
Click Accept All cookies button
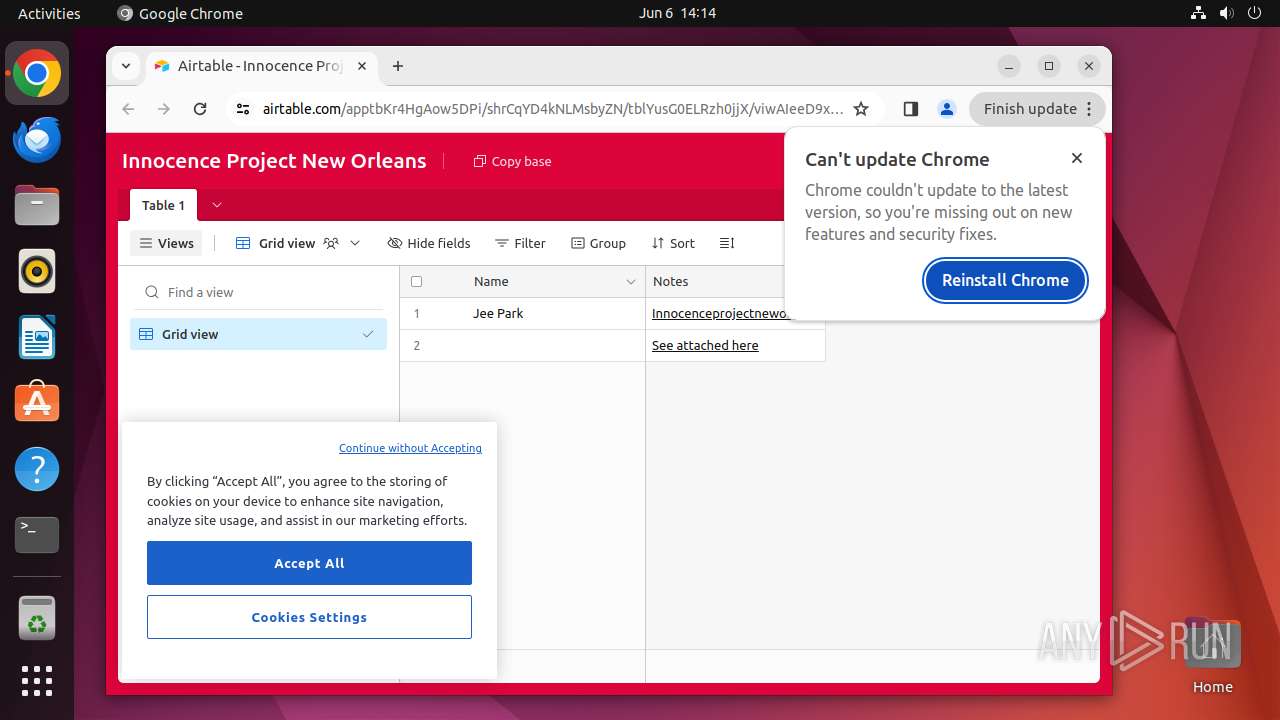(309, 563)
